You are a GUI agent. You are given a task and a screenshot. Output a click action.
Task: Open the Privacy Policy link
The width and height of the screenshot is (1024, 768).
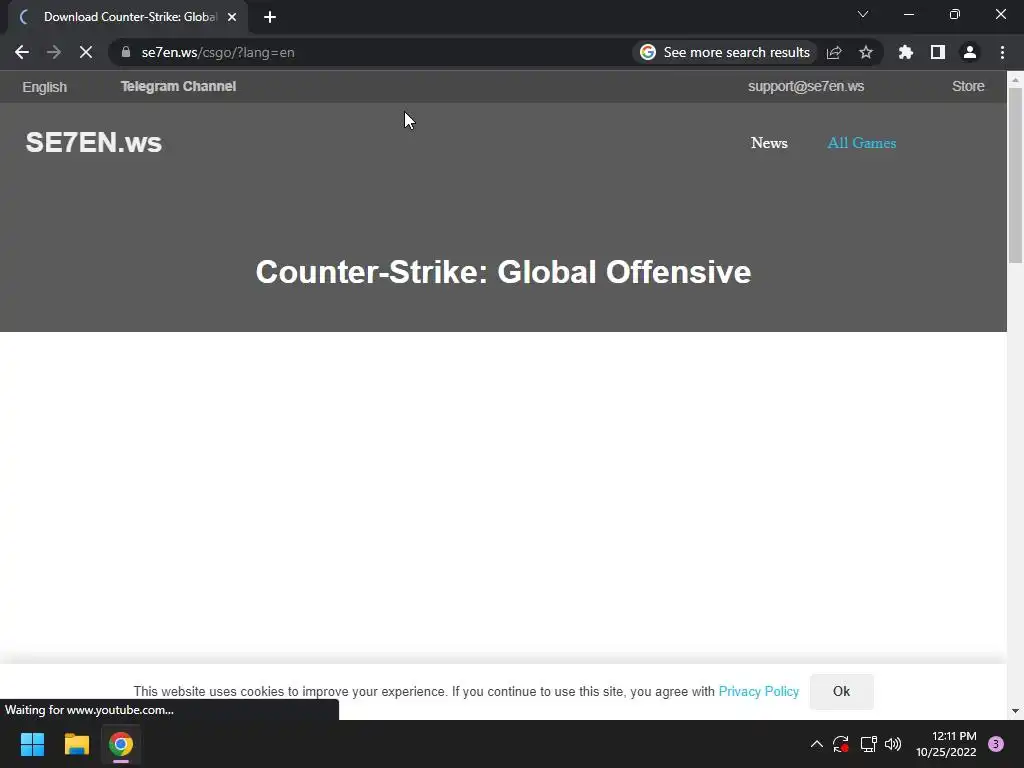click(759, 691)
